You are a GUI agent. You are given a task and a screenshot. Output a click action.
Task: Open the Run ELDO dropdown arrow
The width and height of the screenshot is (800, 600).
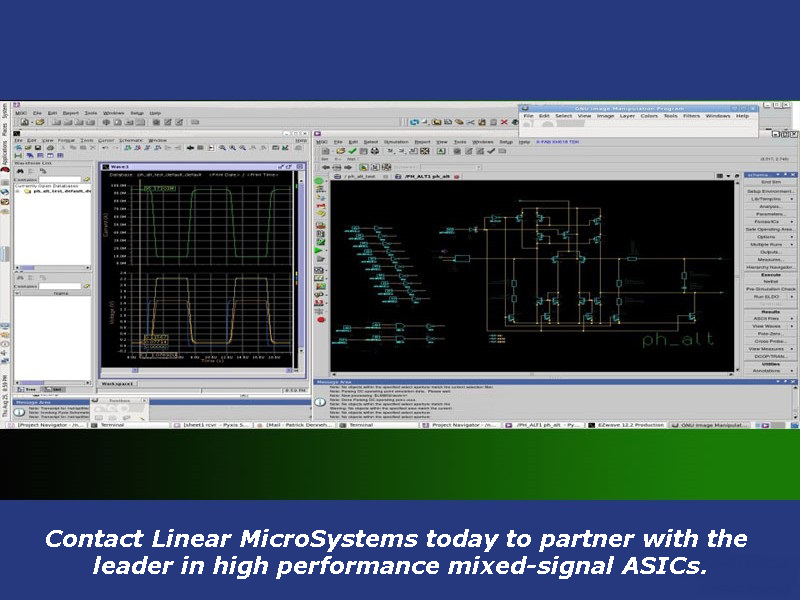tap(792, 296)
